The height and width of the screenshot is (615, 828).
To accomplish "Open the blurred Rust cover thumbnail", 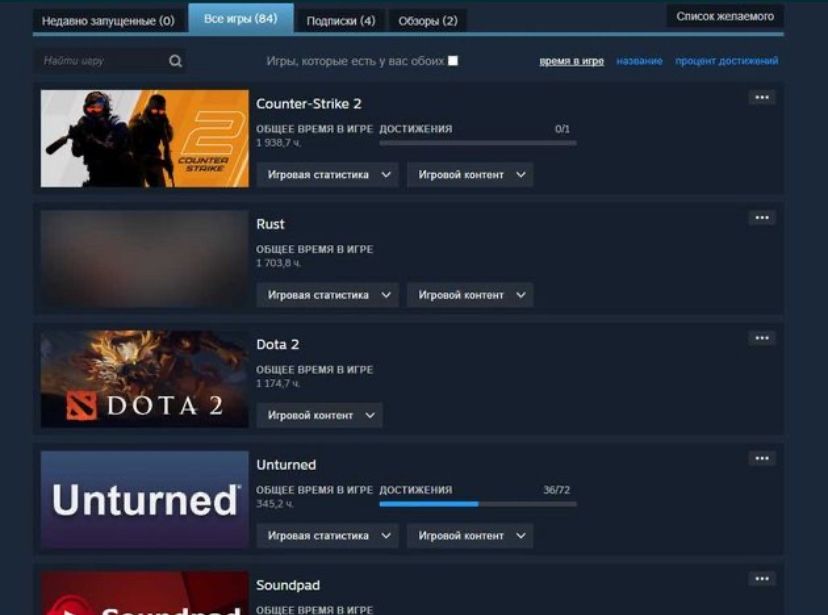I will pos(145,259).
